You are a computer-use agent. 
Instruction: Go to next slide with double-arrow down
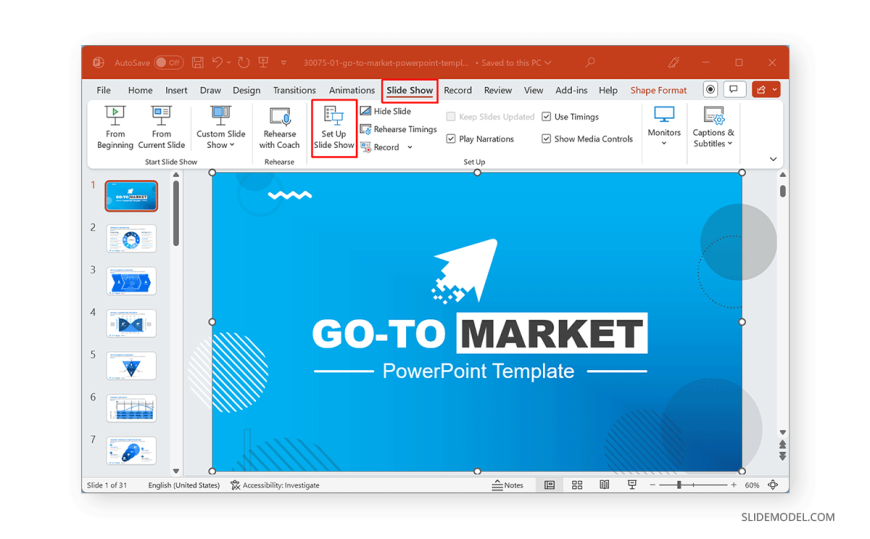(x=782, y=456)
